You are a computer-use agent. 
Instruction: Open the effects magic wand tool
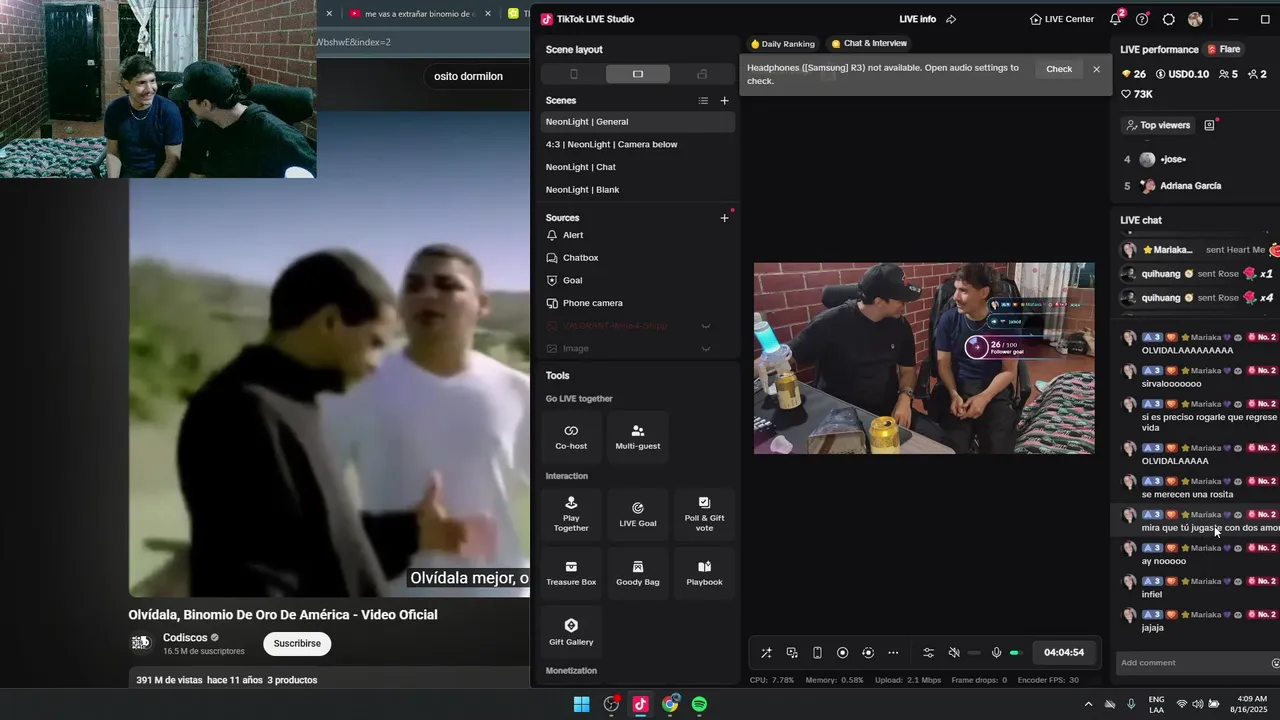pyautogui.click(x=766, y=653)
